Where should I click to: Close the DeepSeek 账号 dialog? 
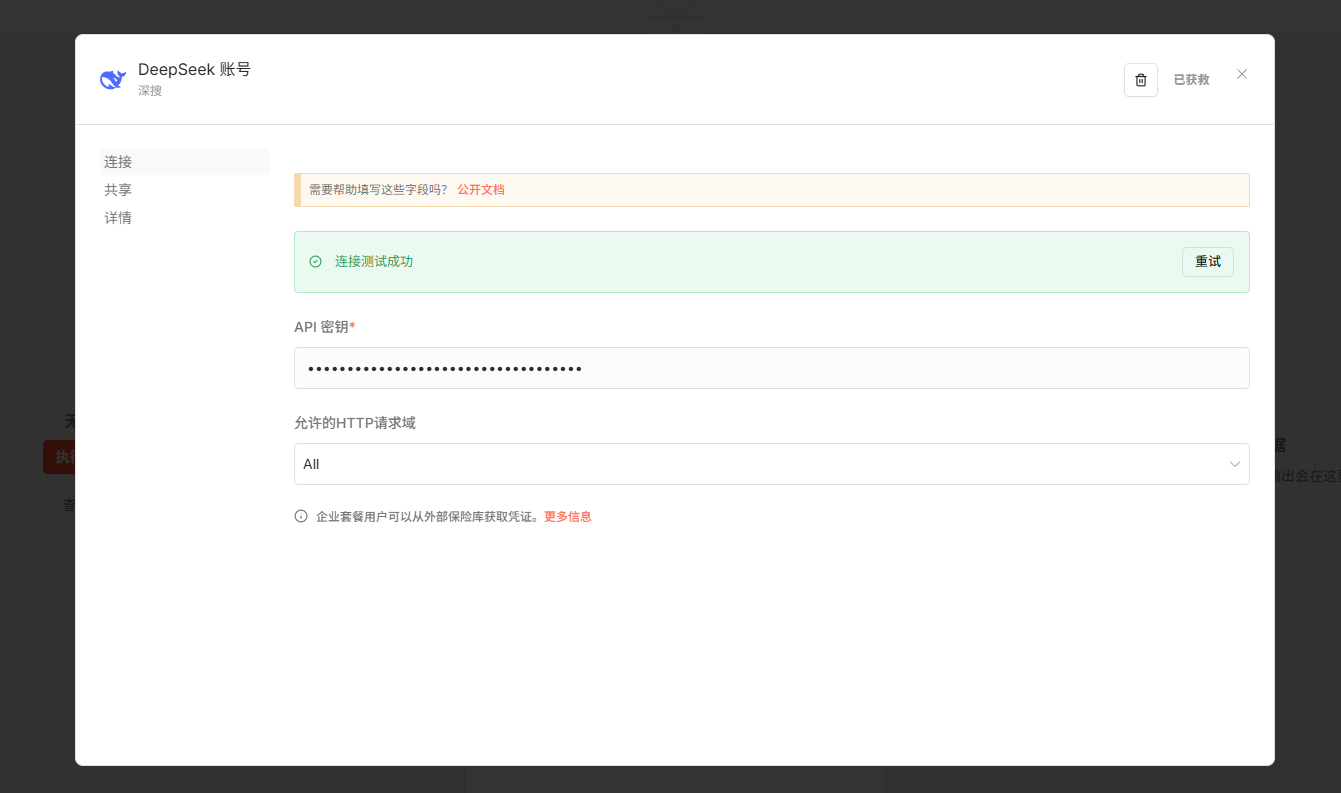point(1241,74)
